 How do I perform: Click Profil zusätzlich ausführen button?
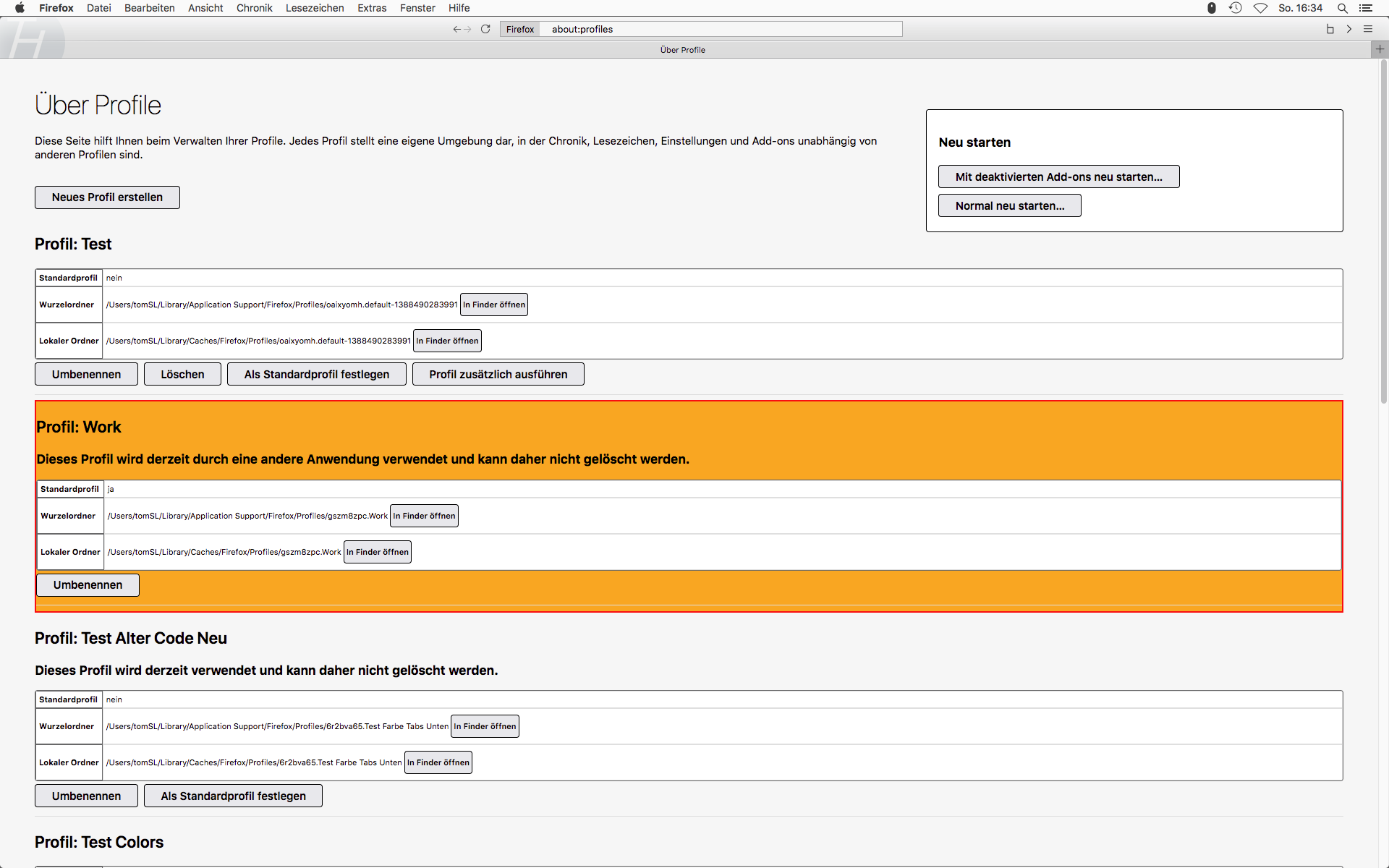(498, 374)
